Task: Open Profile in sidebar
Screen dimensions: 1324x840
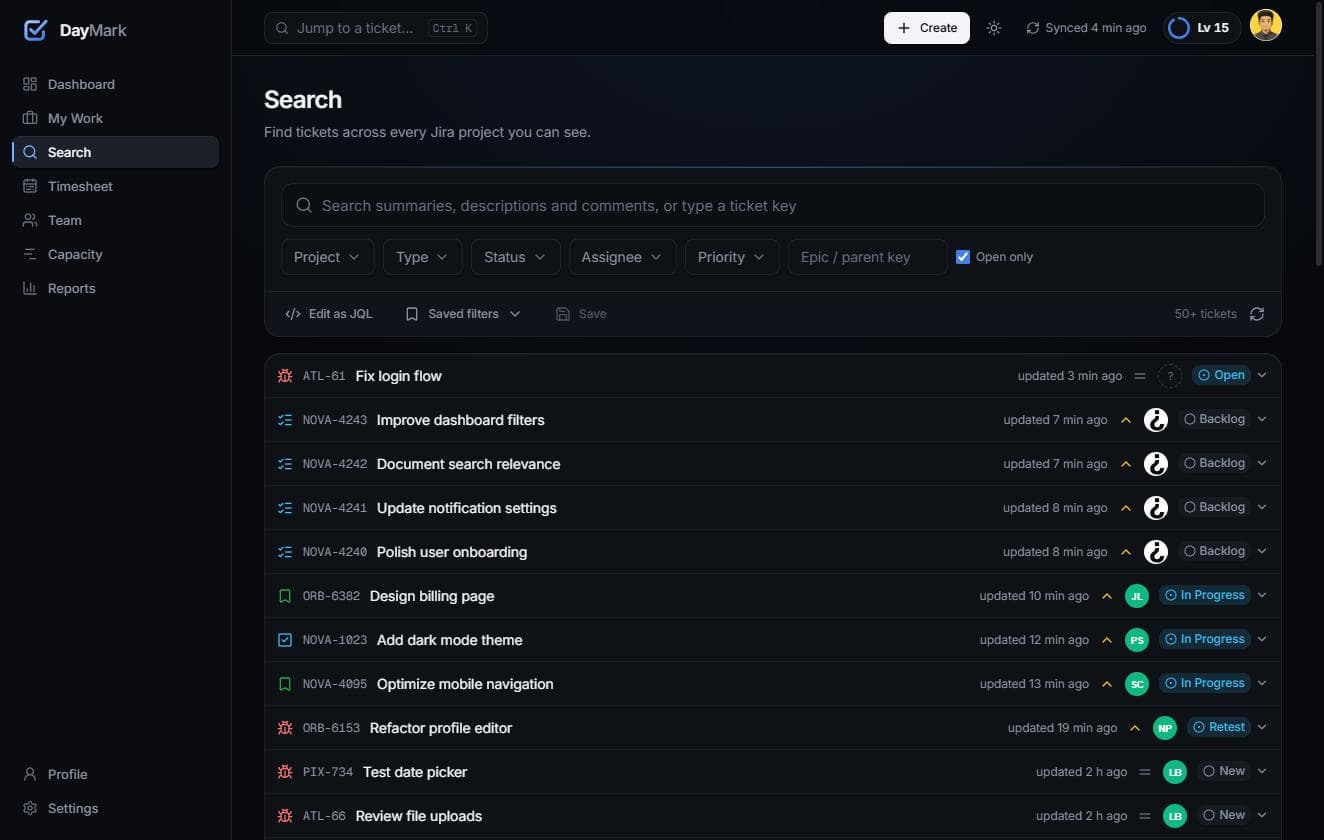Action: 115,774
